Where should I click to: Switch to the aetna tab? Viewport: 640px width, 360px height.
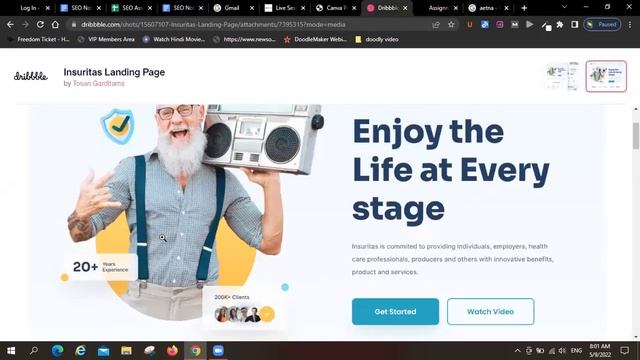488,8
